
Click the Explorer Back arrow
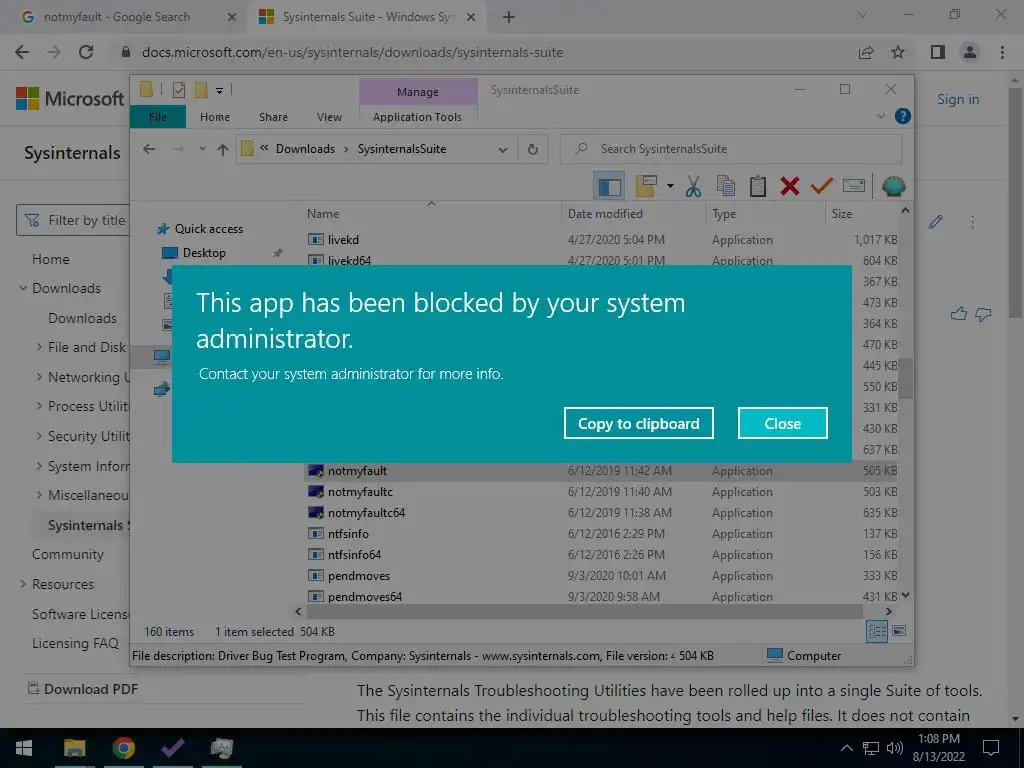click(x=149, y=149)
